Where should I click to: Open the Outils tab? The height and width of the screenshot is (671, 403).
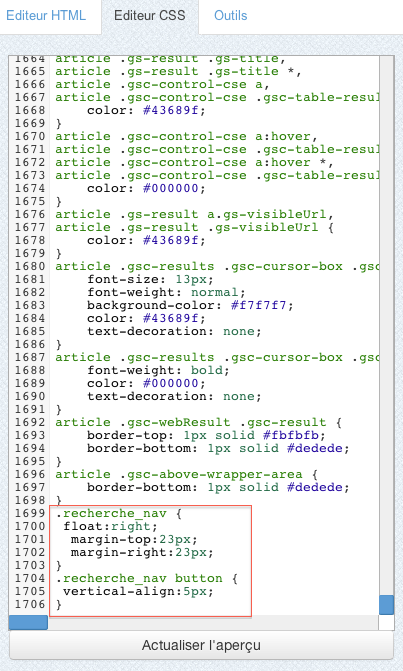231,16
